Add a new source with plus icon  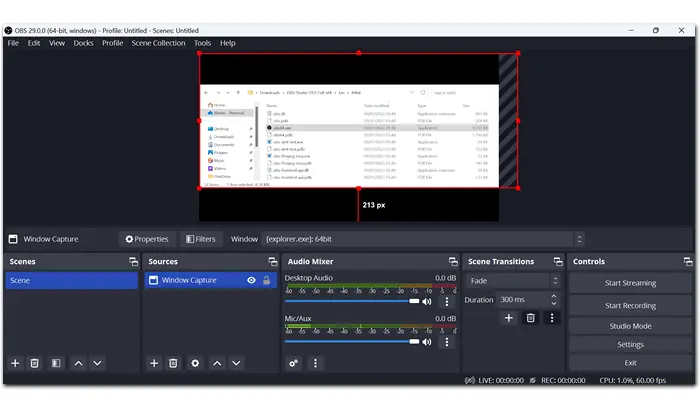[x=154, y=363]
